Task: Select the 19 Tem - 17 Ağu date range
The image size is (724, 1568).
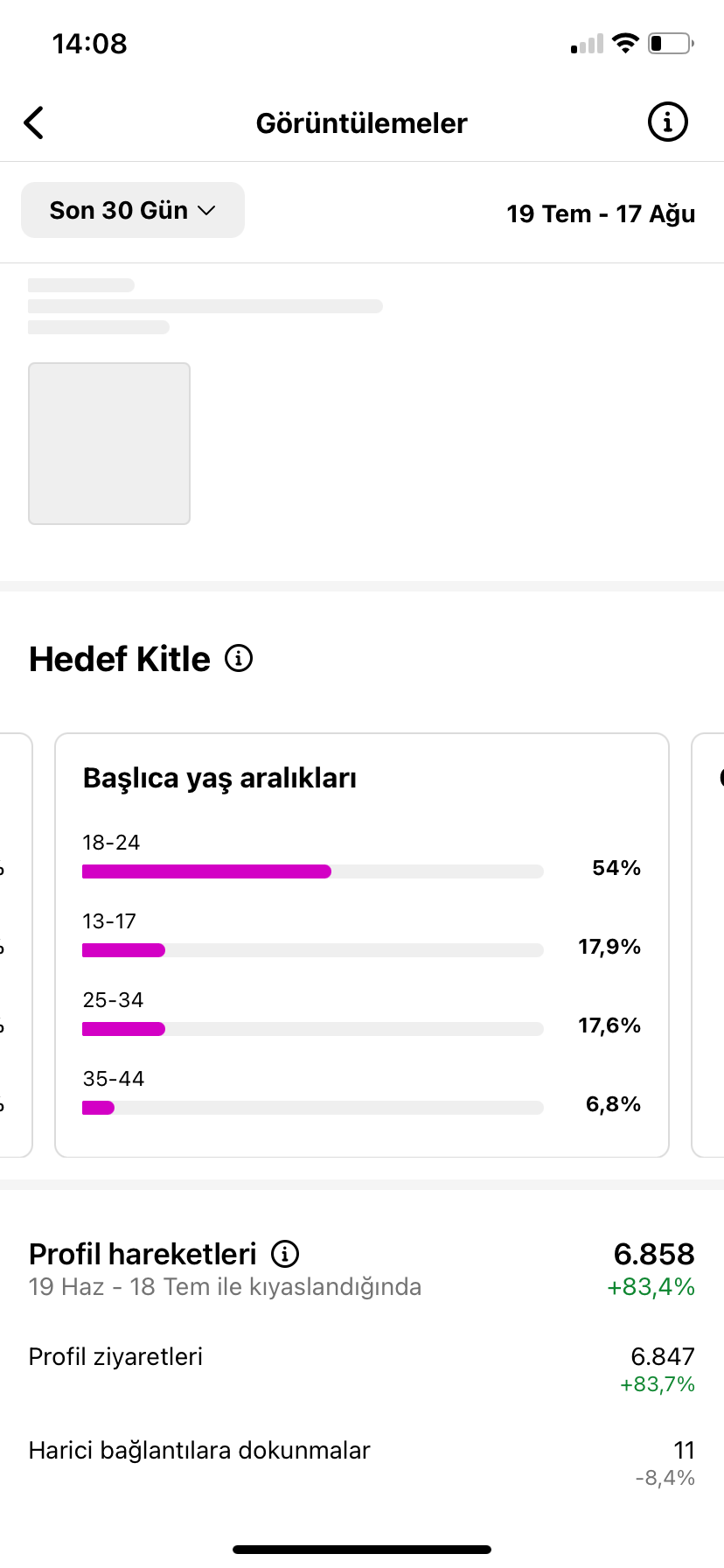Action: pos(601,213)
